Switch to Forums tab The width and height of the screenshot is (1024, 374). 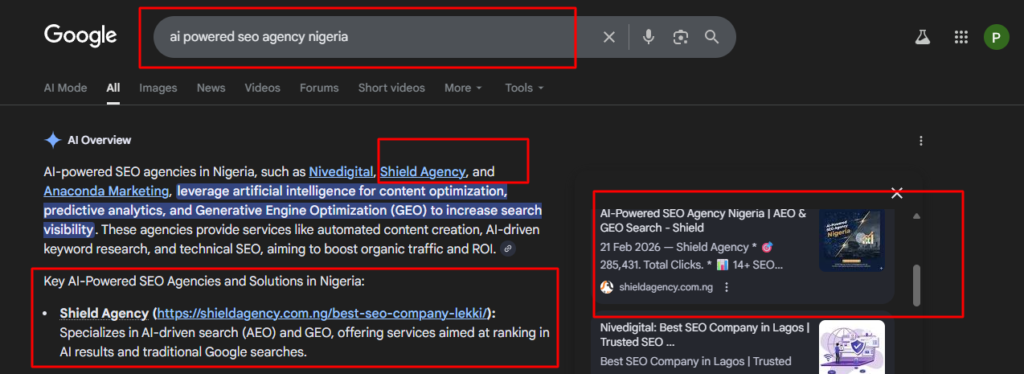coord(319,87)
